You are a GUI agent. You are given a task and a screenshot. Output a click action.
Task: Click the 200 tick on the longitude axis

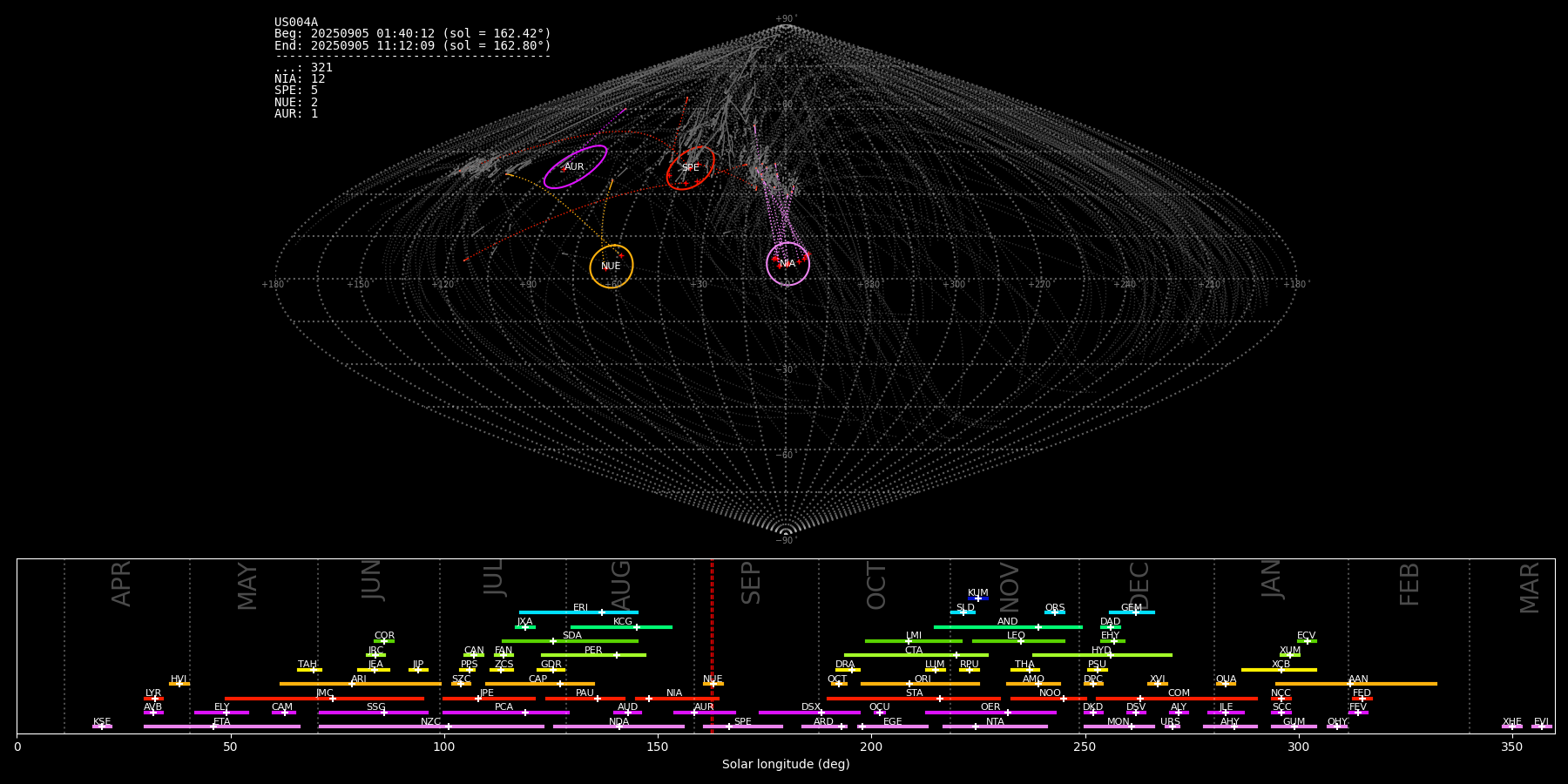click(x=871, y=747)
